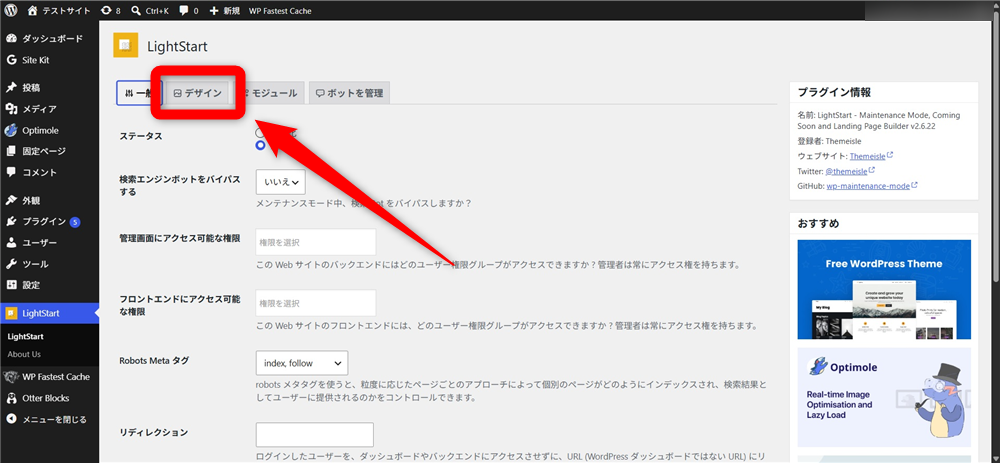Select the filled blue ステータス radio button
1000x463 pixels.
[260, 145]
